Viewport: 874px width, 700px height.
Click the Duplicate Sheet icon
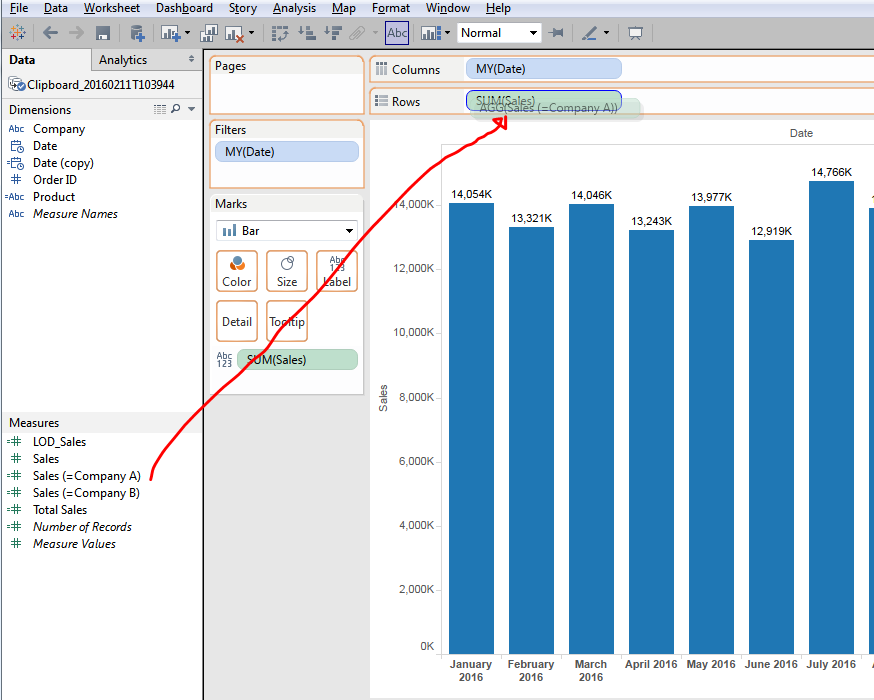click(209, 33)
